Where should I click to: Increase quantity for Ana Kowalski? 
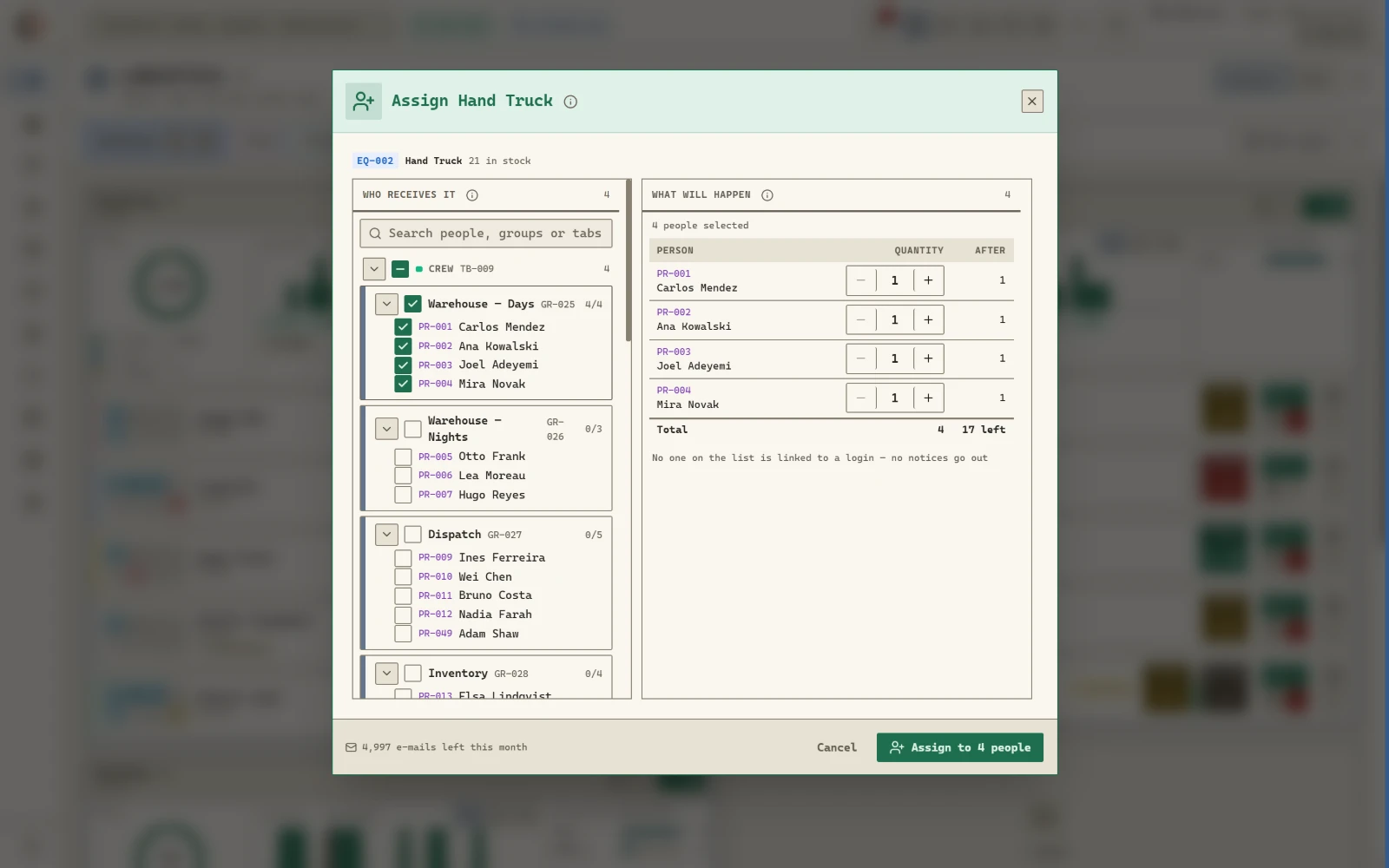[x=928, y=319]
